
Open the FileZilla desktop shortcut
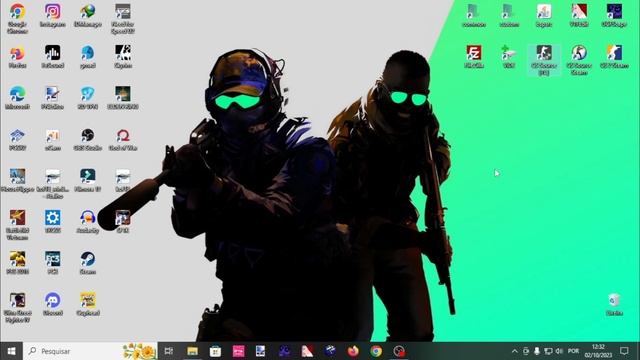[x=474, y=56]
